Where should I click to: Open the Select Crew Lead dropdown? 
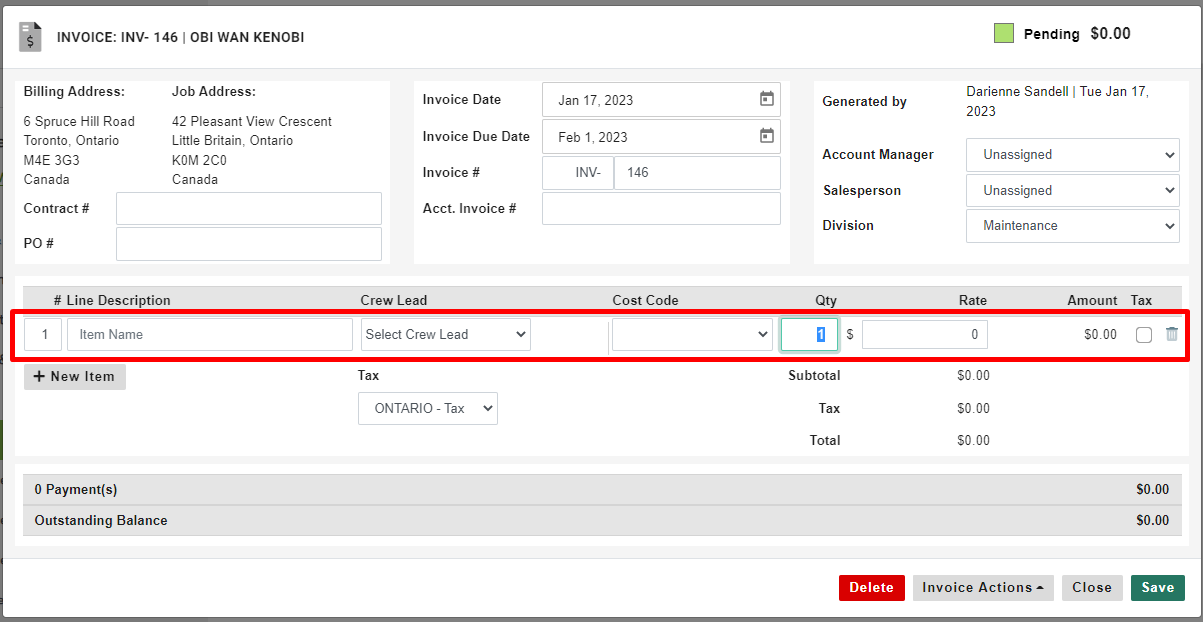click(445, 334)
